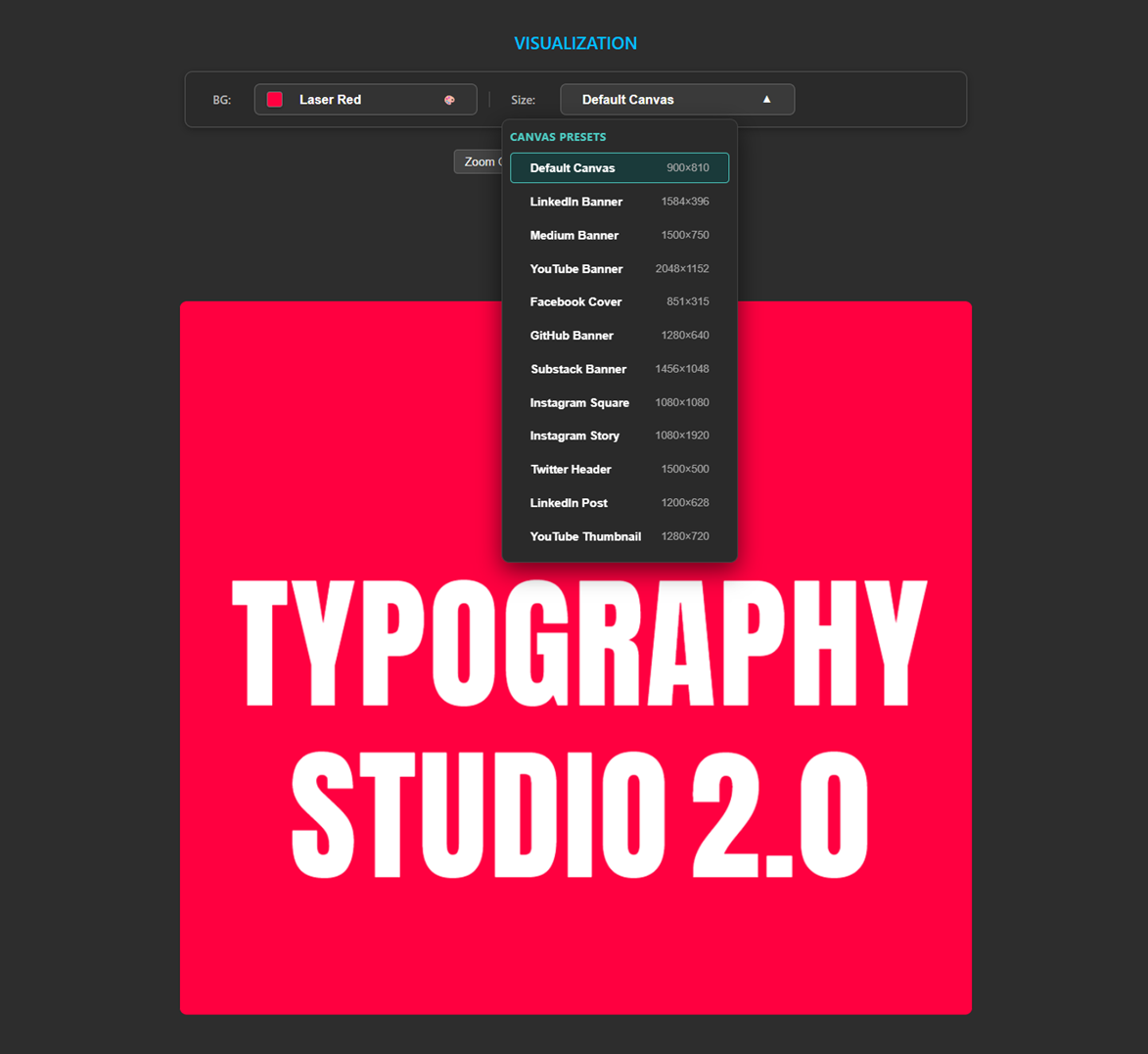This screenshot has height=1054, width=1148.
Task: Select the GitHub Banner preset
Action: coord(619,336)
